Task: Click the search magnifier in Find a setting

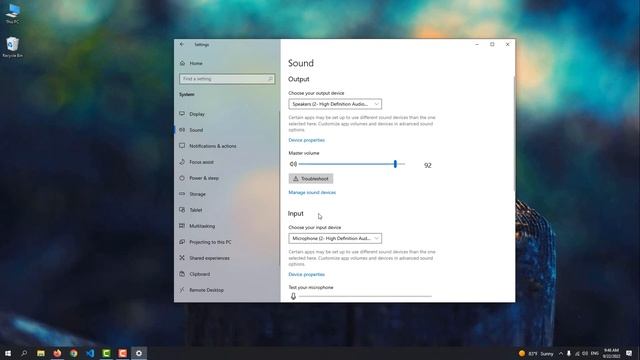Action: (x=270, y=79)
